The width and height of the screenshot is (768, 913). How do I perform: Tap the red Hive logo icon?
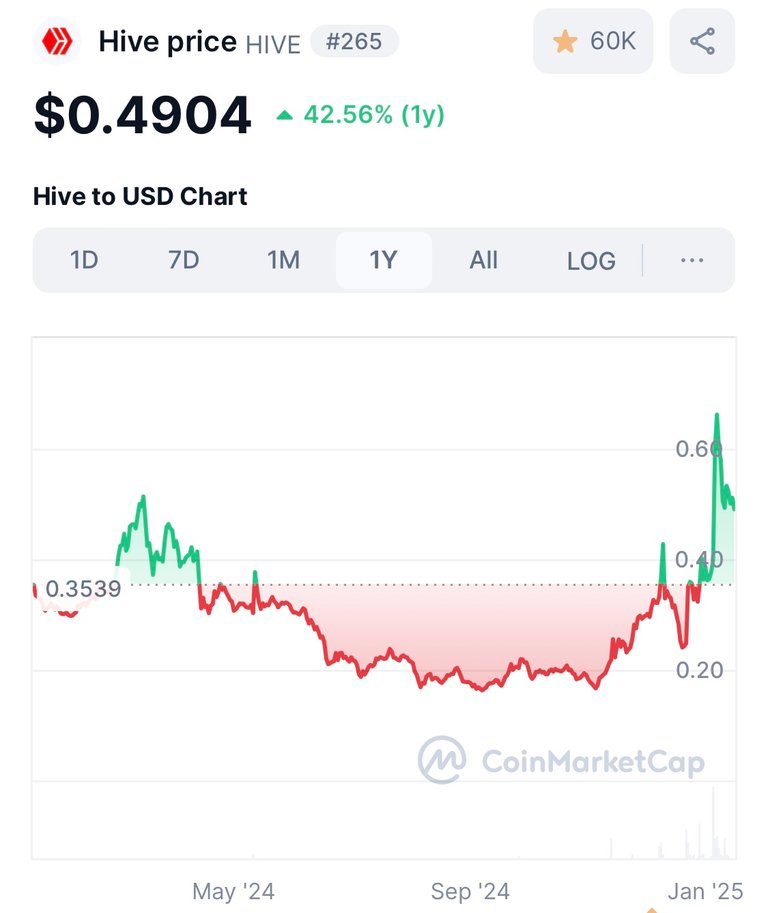(x=57, y=41)
